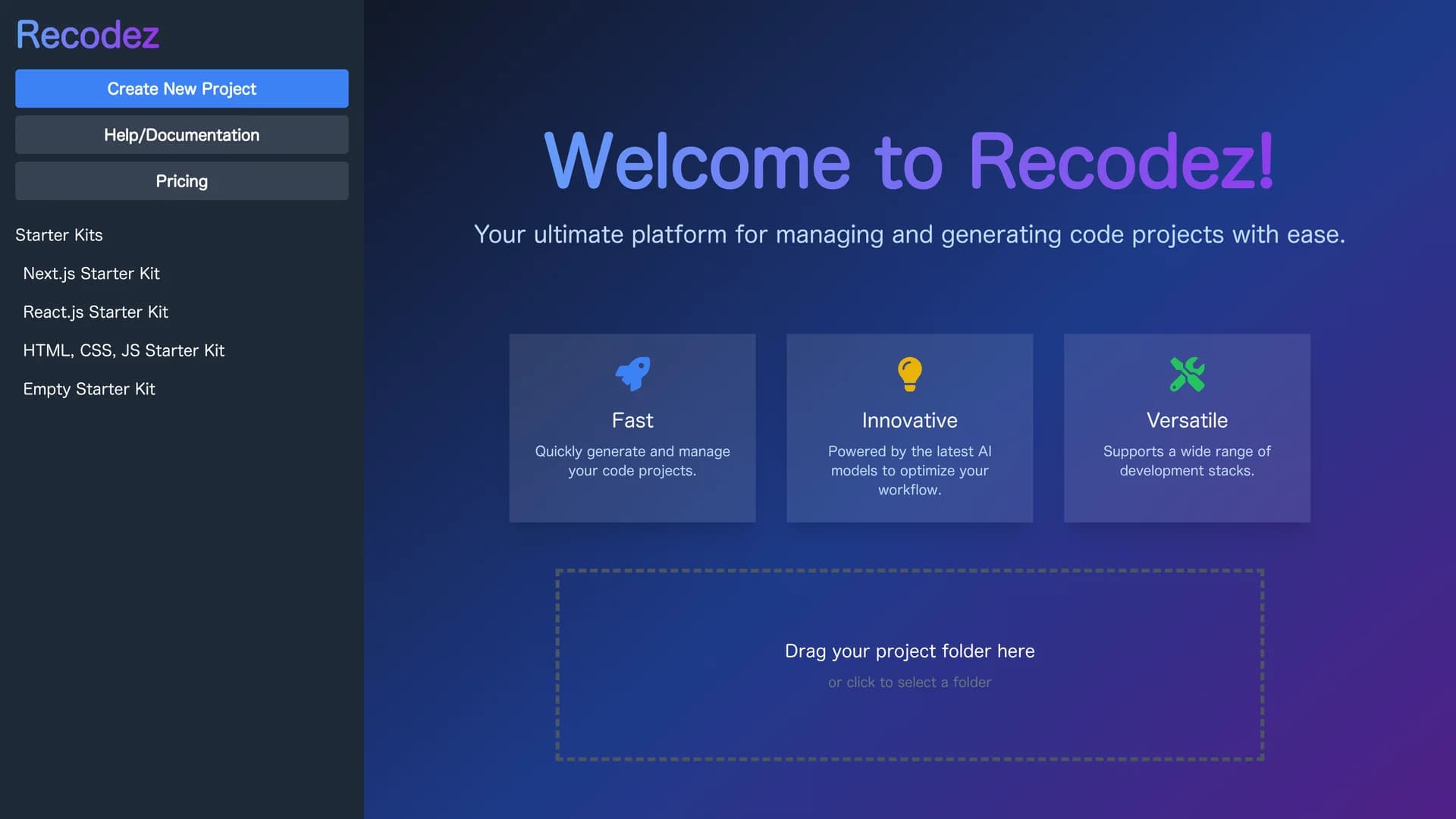Viewport: 1456px width, 819px height.
Task: Open the Pricing page
Action: [x=182, y=181]
